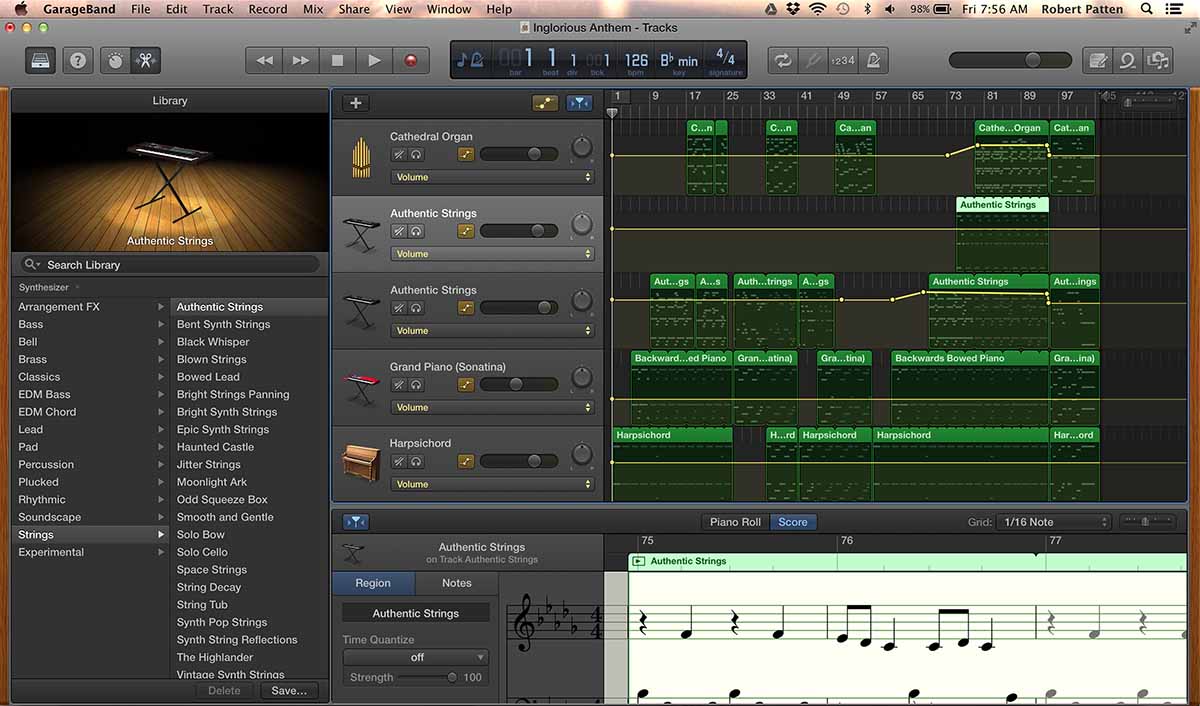Viewport: 1200px width, 706px height.
Task: Start playback with the Play button
Action: point(374,60)
